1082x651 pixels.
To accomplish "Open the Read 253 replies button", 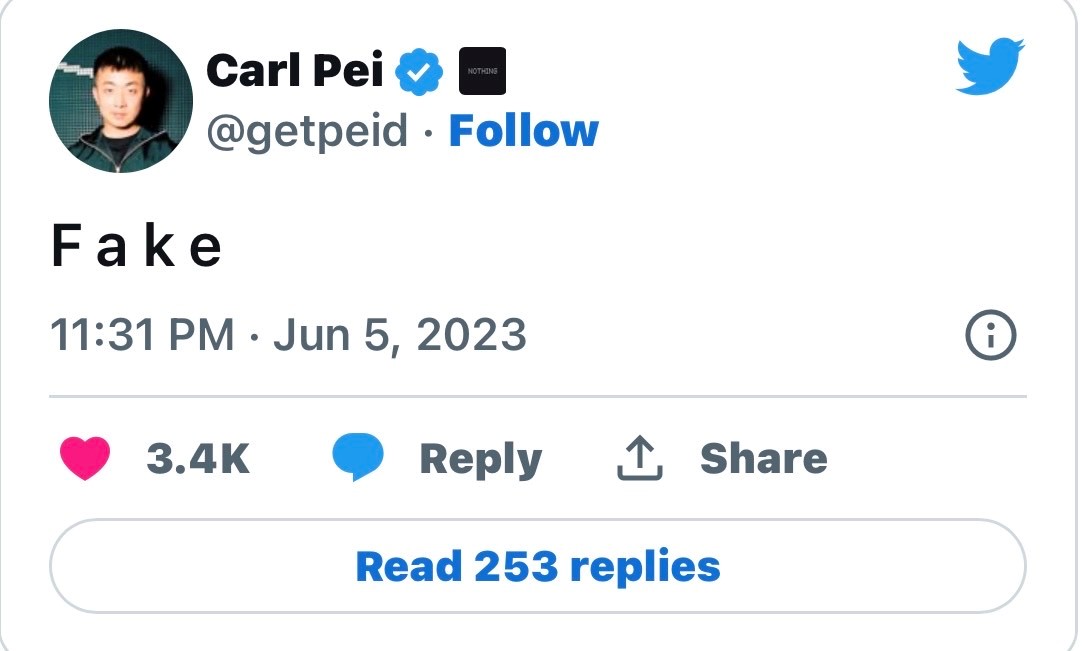I will (x=538, y=566).
